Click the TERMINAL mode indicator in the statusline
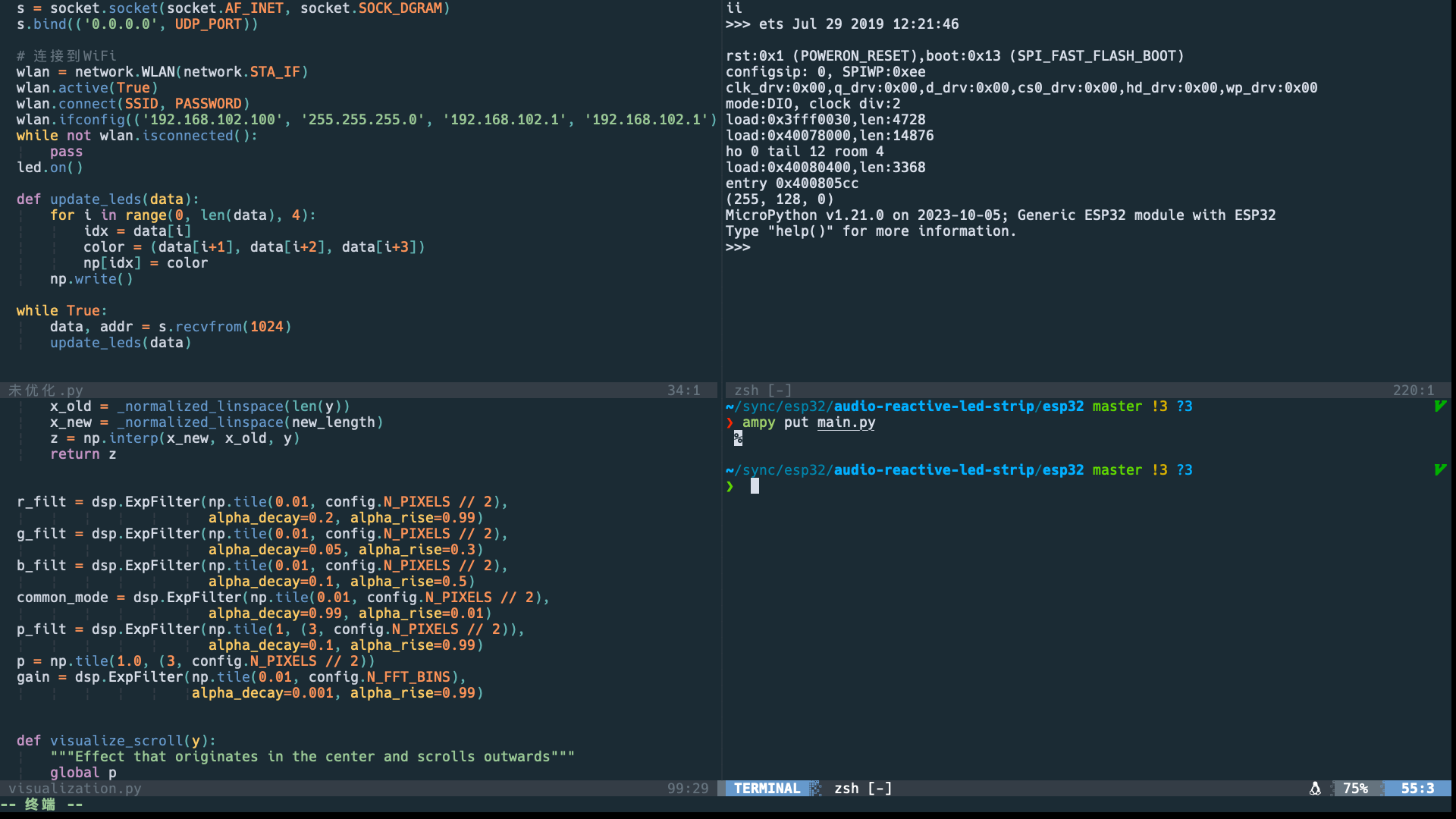The image size is (1456, 819). tap(767, 789)
